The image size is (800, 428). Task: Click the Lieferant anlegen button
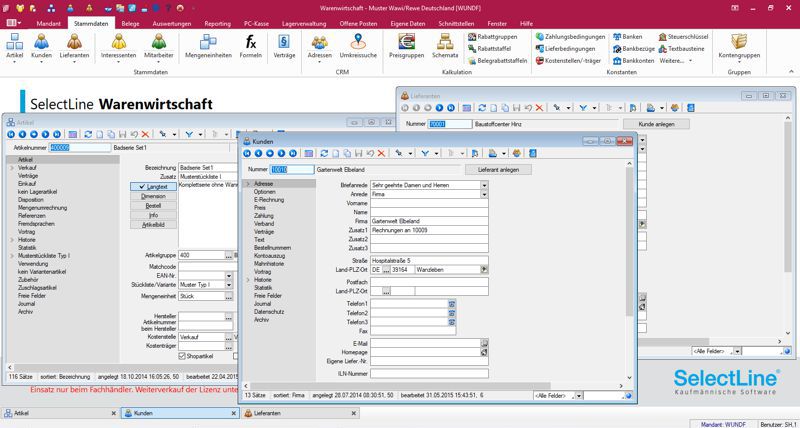click(x=498, y=169)
